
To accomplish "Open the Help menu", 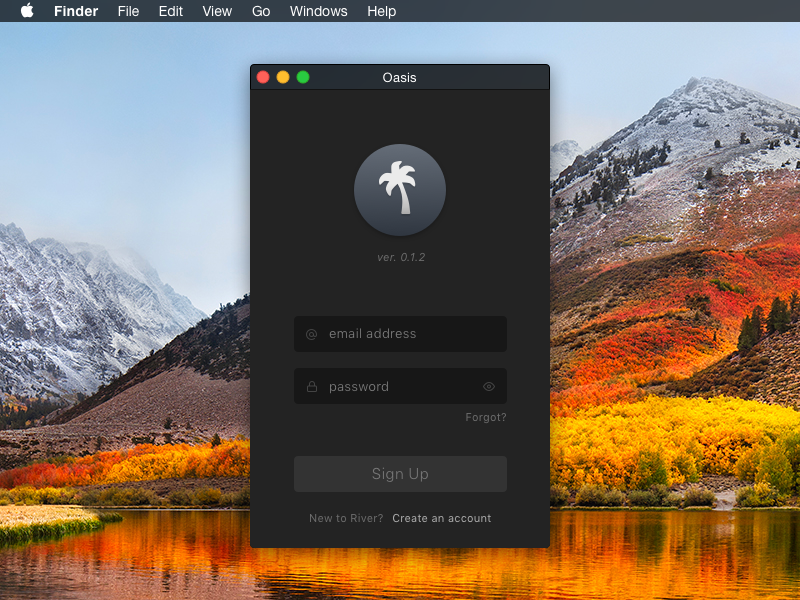I will [382, 11].
